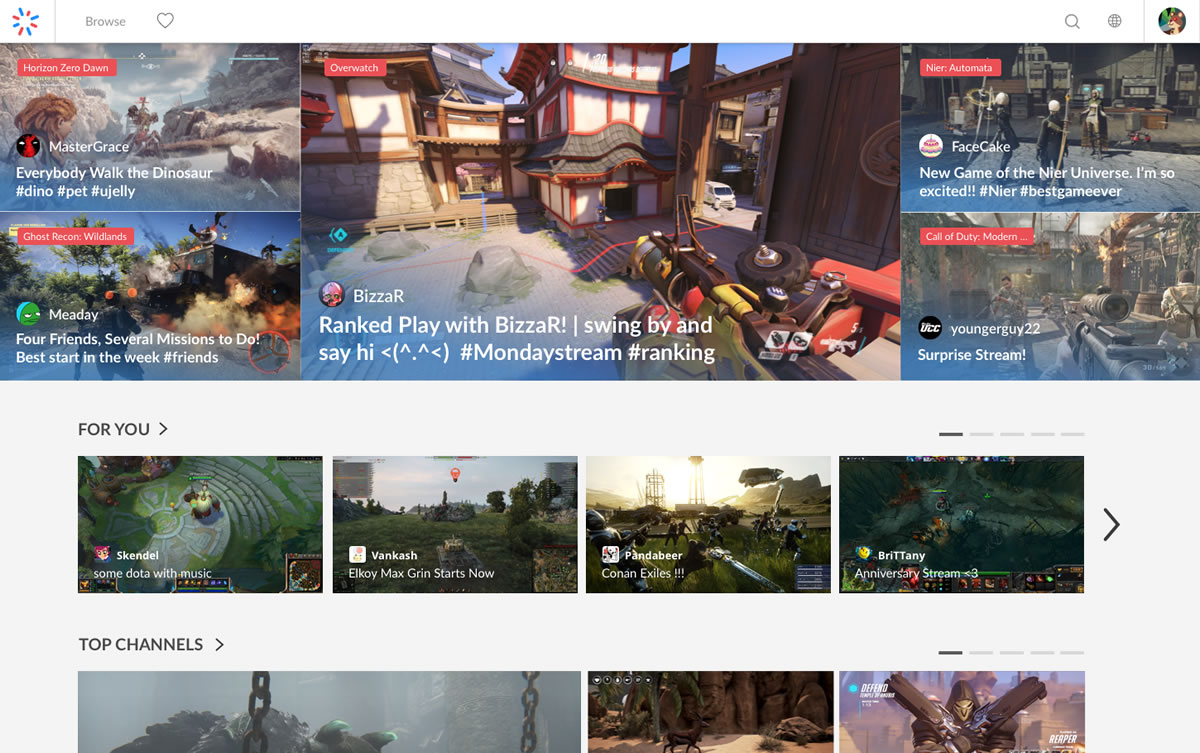Open the language globe icon
Viewport: 1200px width, 753px height.
tap(1115, 21)
